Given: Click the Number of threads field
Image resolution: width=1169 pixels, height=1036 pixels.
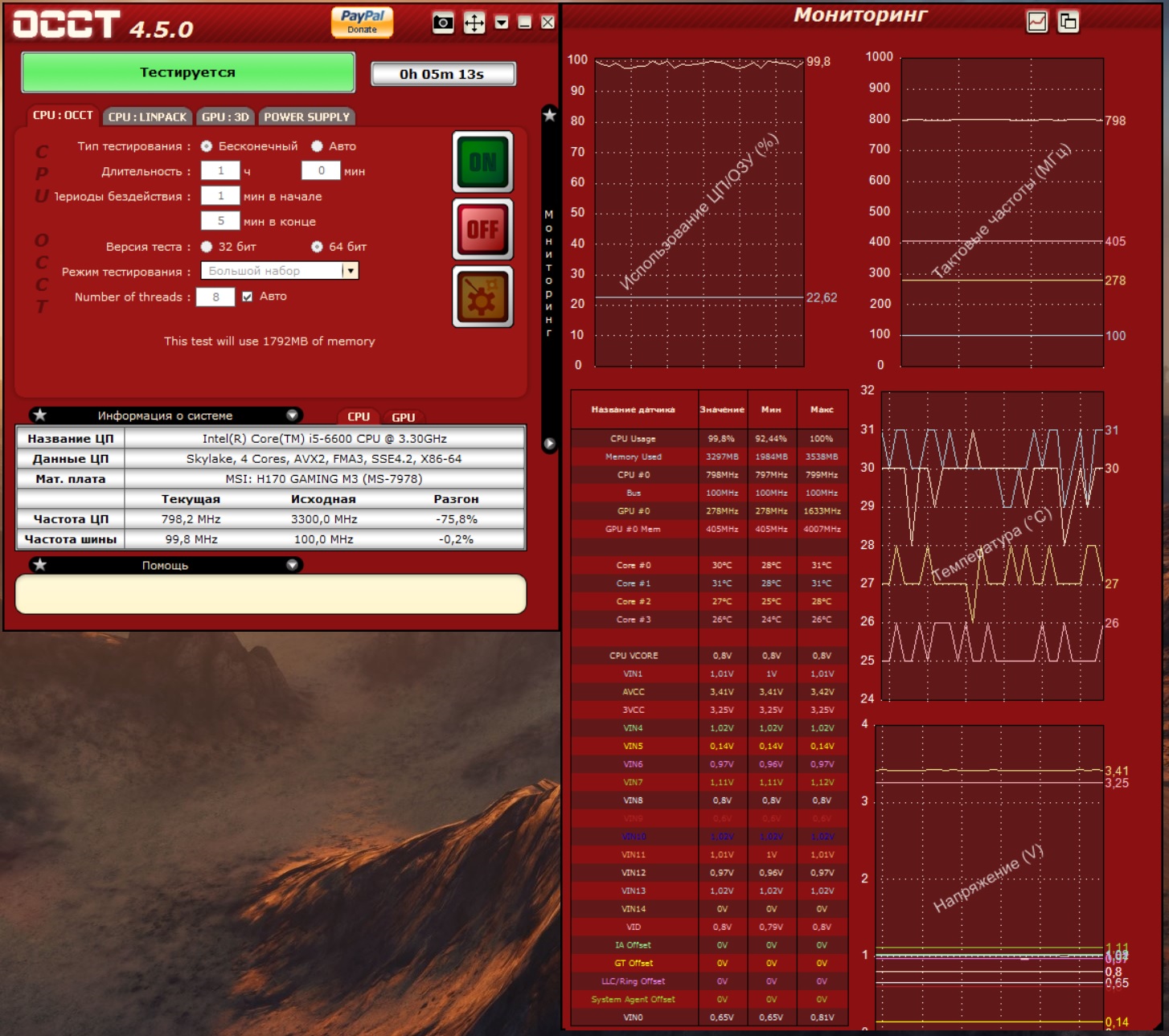Looking at the screenshot, I should pos(215,297).
